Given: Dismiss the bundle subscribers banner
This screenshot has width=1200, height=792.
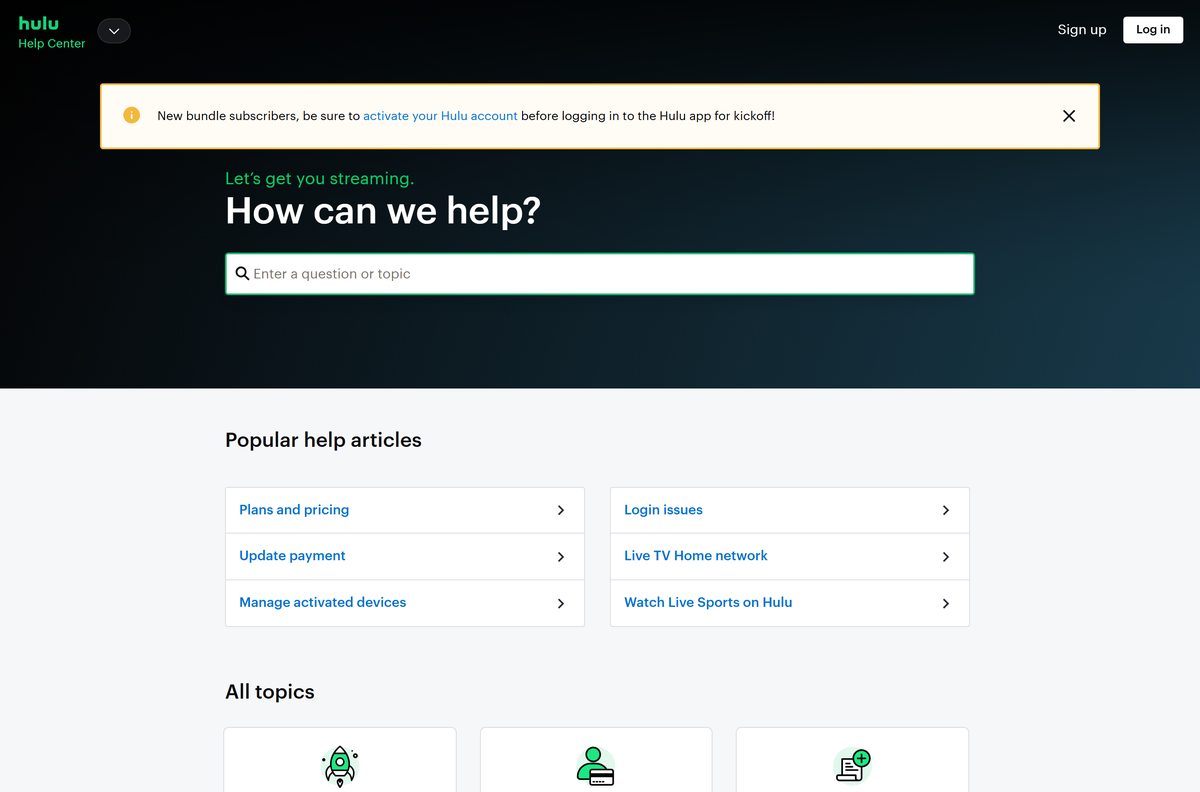Looking at the screenshot, I should click(x=1069, y=116).
